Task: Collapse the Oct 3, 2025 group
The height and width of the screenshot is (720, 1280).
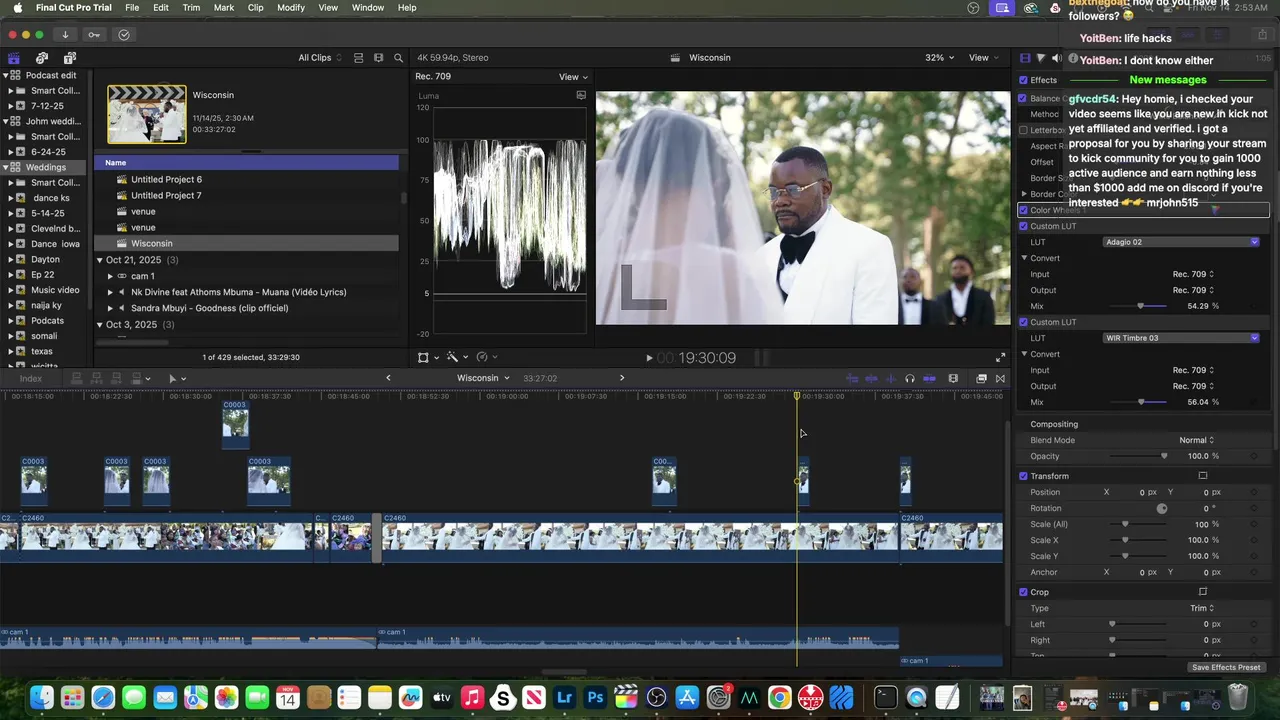Action: 100,325
